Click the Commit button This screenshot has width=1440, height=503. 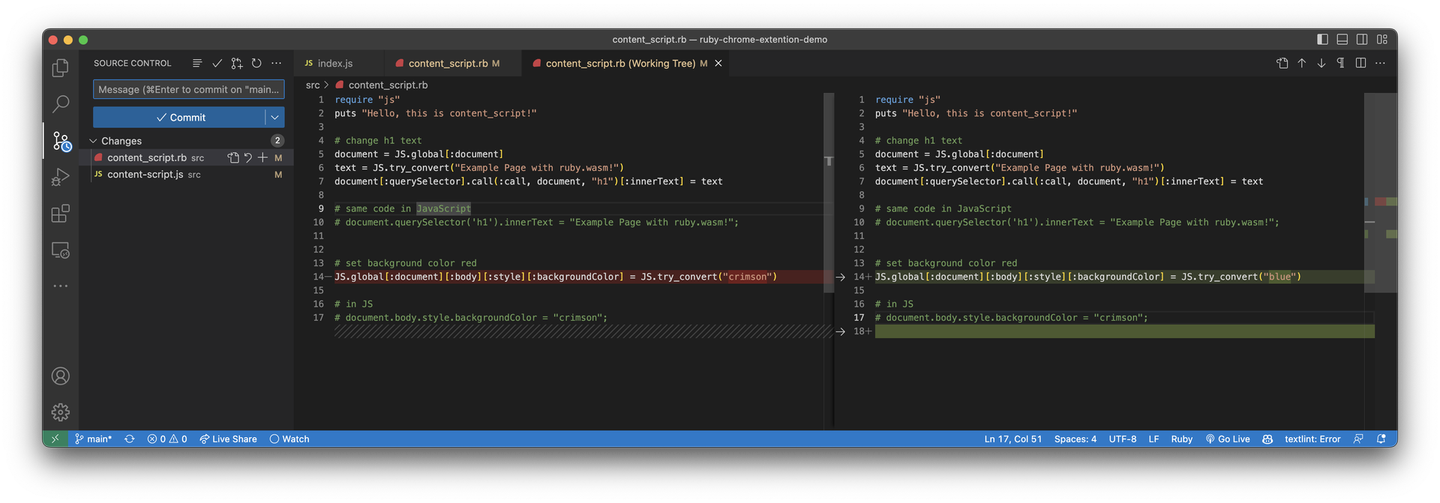179,117
